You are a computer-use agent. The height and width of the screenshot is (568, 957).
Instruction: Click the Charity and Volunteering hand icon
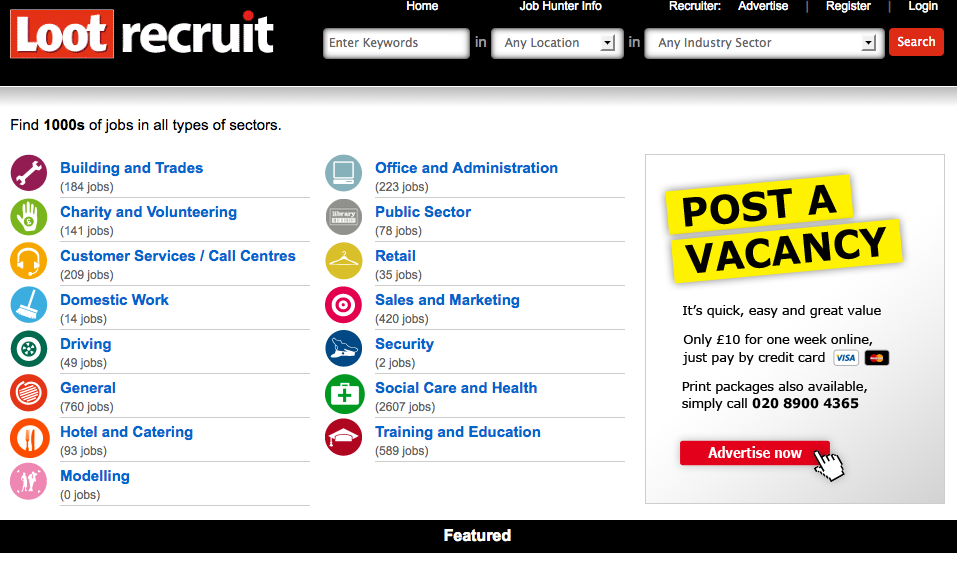tap(29, 217)
